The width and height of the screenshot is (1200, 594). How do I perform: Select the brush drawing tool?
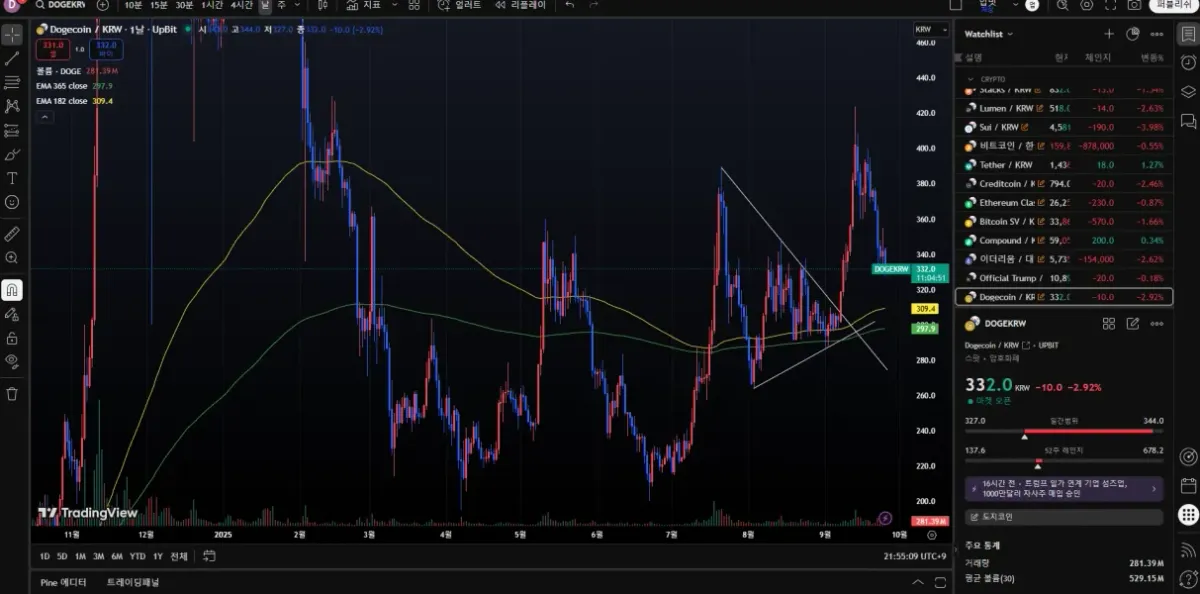tap(12, 154)
